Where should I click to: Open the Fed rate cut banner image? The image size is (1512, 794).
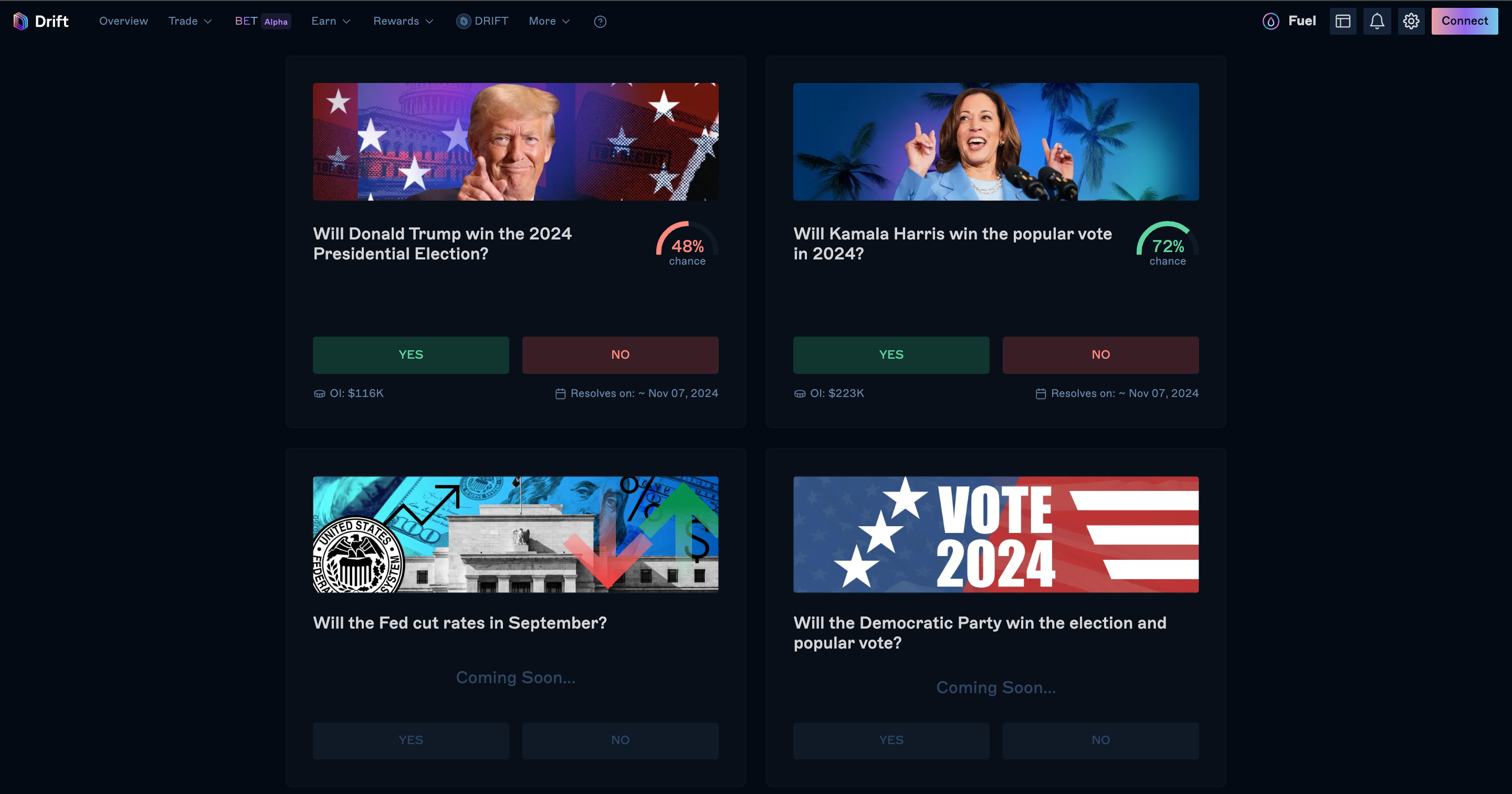(x=516, y=535)
